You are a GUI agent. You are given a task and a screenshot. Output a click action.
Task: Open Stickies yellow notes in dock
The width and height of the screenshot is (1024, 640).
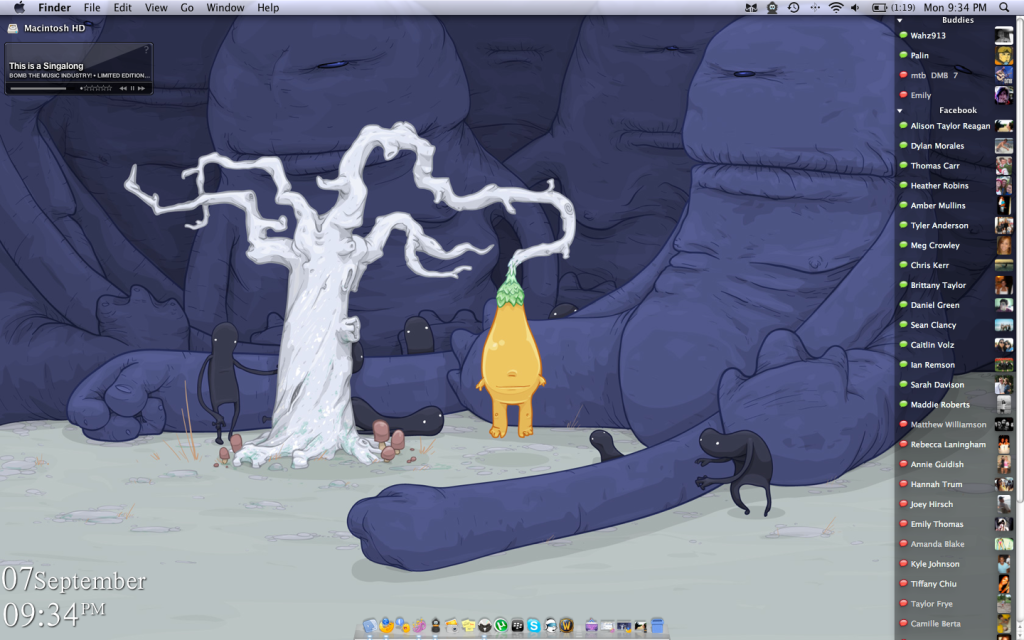click(x=468, y=626)
